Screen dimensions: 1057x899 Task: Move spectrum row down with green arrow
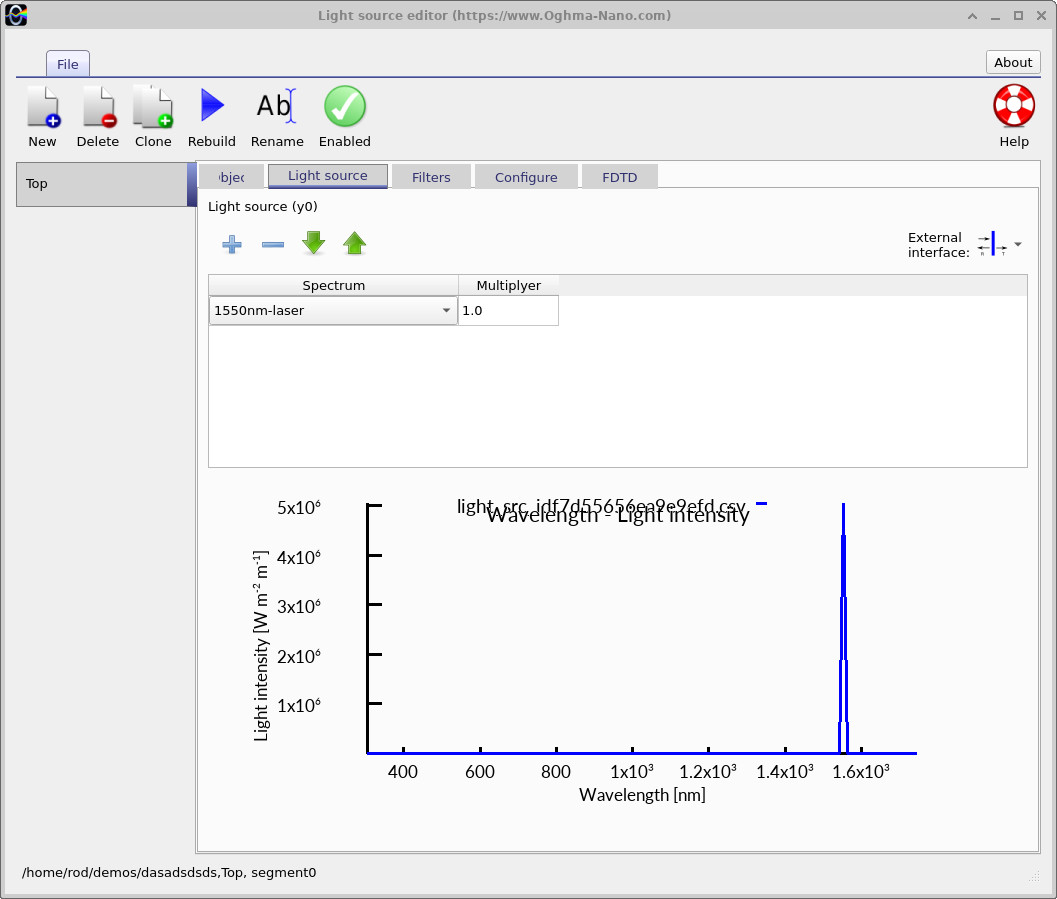click(x=313, y=243)
